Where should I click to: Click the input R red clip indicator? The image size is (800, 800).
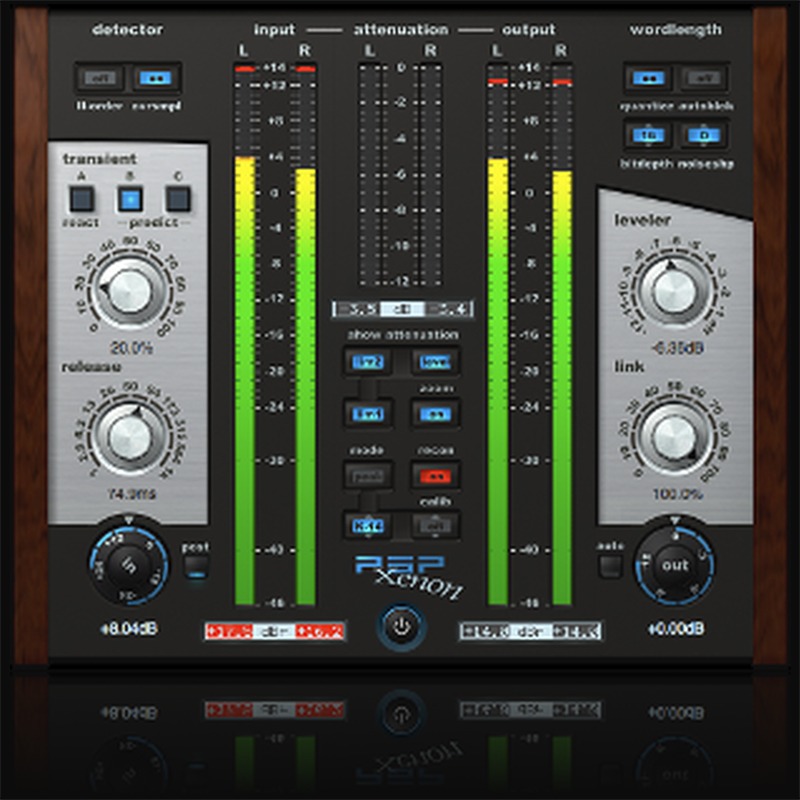[x=305, y=68]
